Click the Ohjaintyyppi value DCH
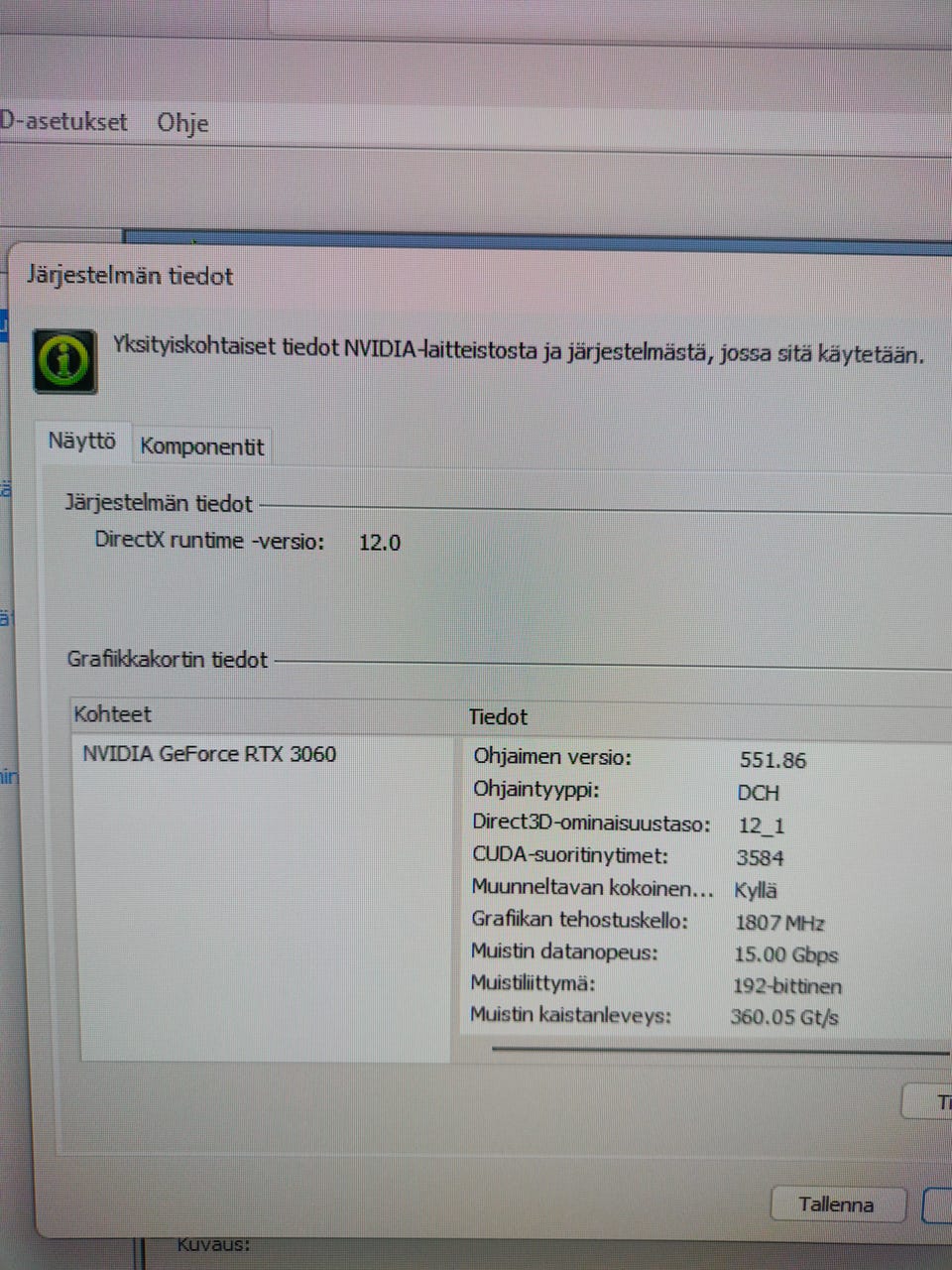 [759, 793]
